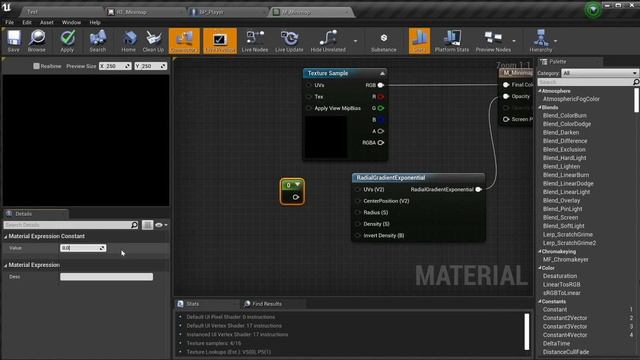Image resolution: width=640 pixels, height=360 pixels.
Task: Open Platform Stats
Action: (451, 41)
